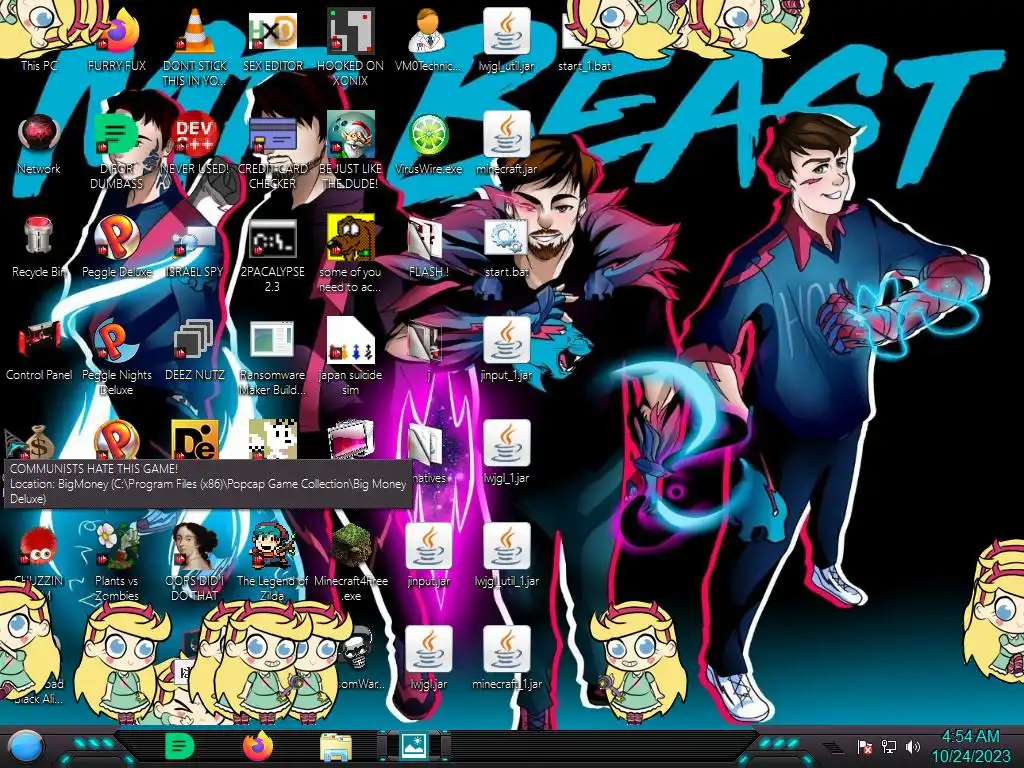This screenshot has height=768, width=1024.
Task: Open the 2PACALYPSE 2.3 command prompt icon
Action: point(272,255)
